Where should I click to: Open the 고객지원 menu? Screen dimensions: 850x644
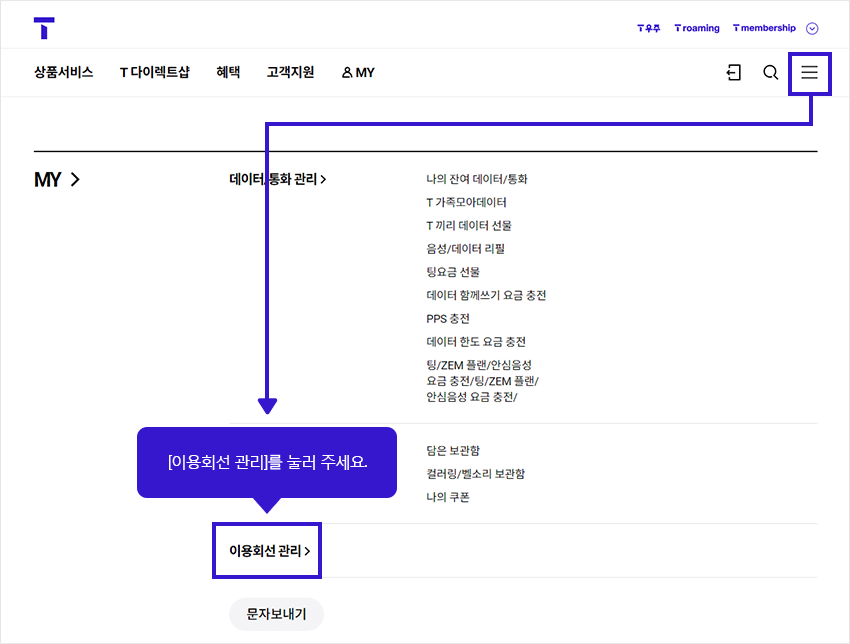291,72
